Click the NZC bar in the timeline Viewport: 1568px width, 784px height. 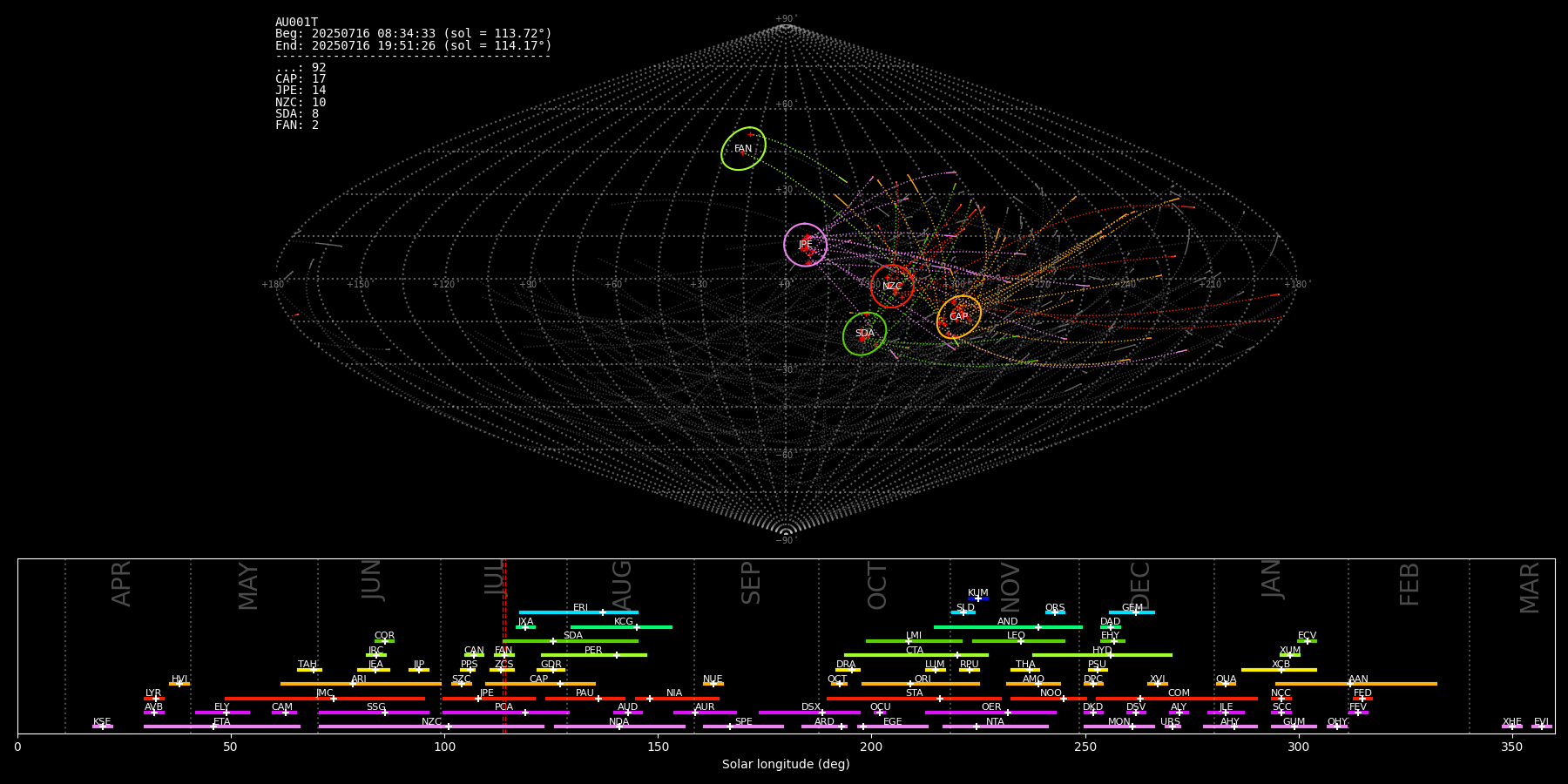431,727
